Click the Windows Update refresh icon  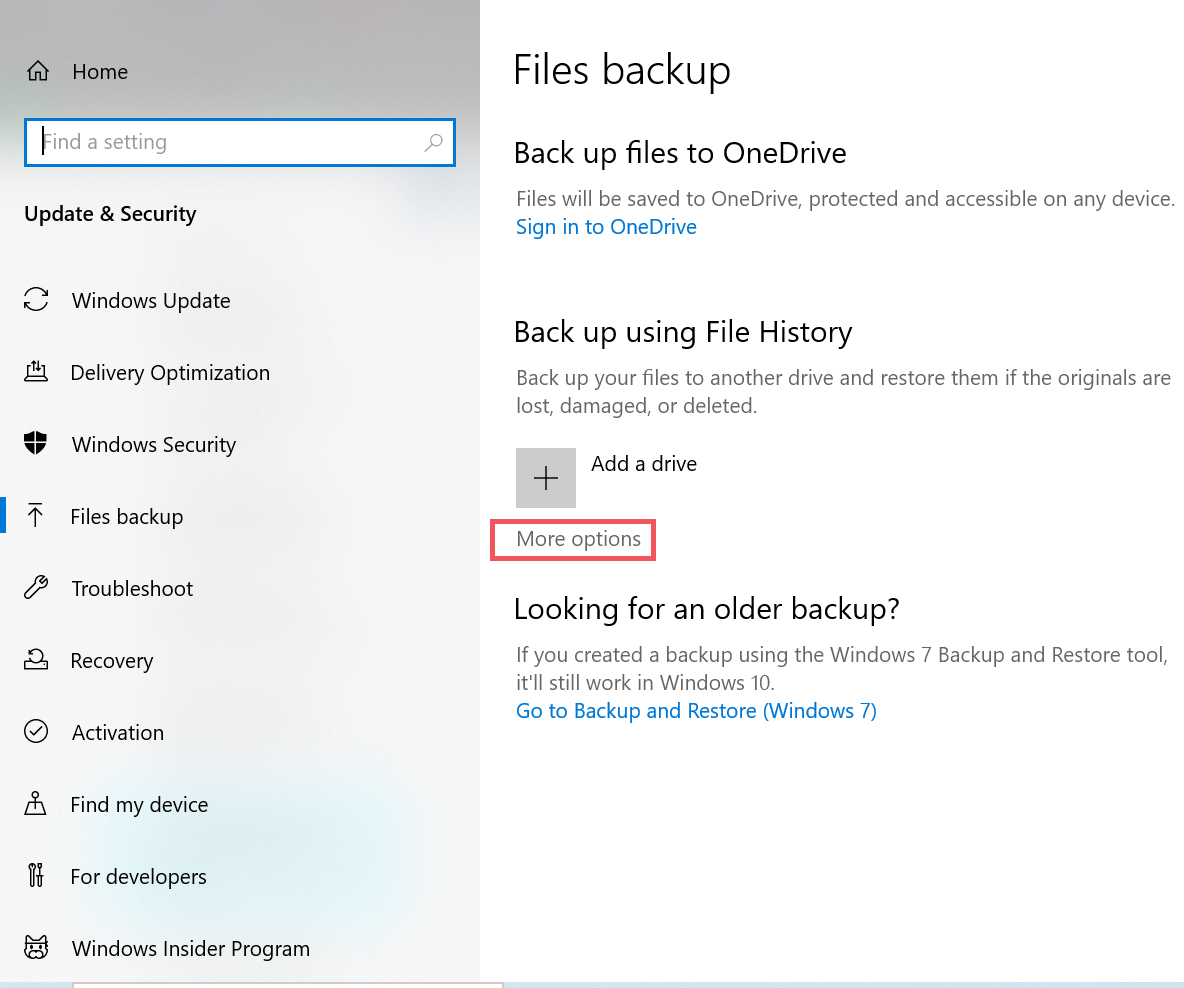tap(35, 299)
